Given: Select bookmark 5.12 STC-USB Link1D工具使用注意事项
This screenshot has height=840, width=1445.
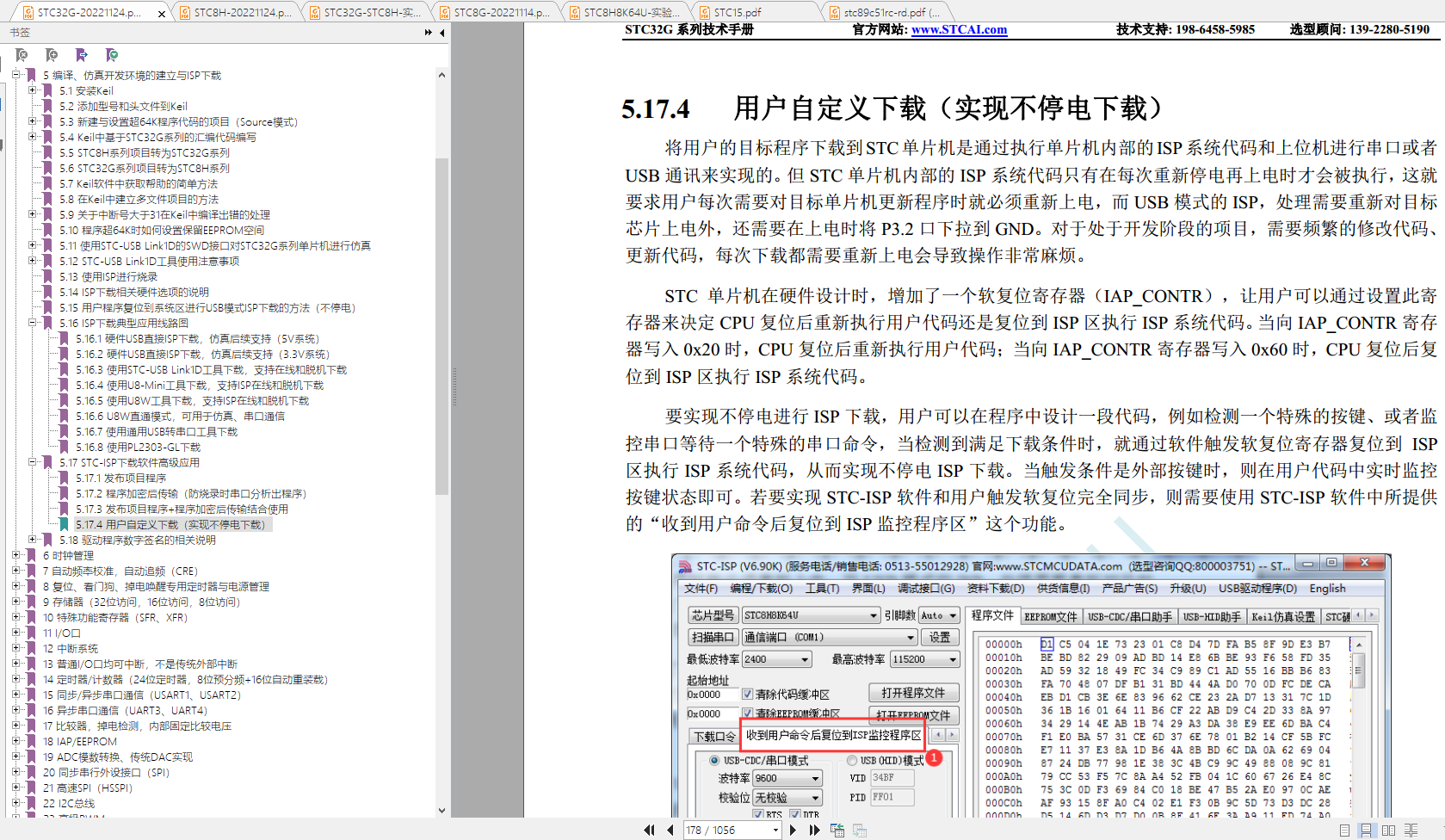Looking at the screenshot, I should tap(150, 261).
